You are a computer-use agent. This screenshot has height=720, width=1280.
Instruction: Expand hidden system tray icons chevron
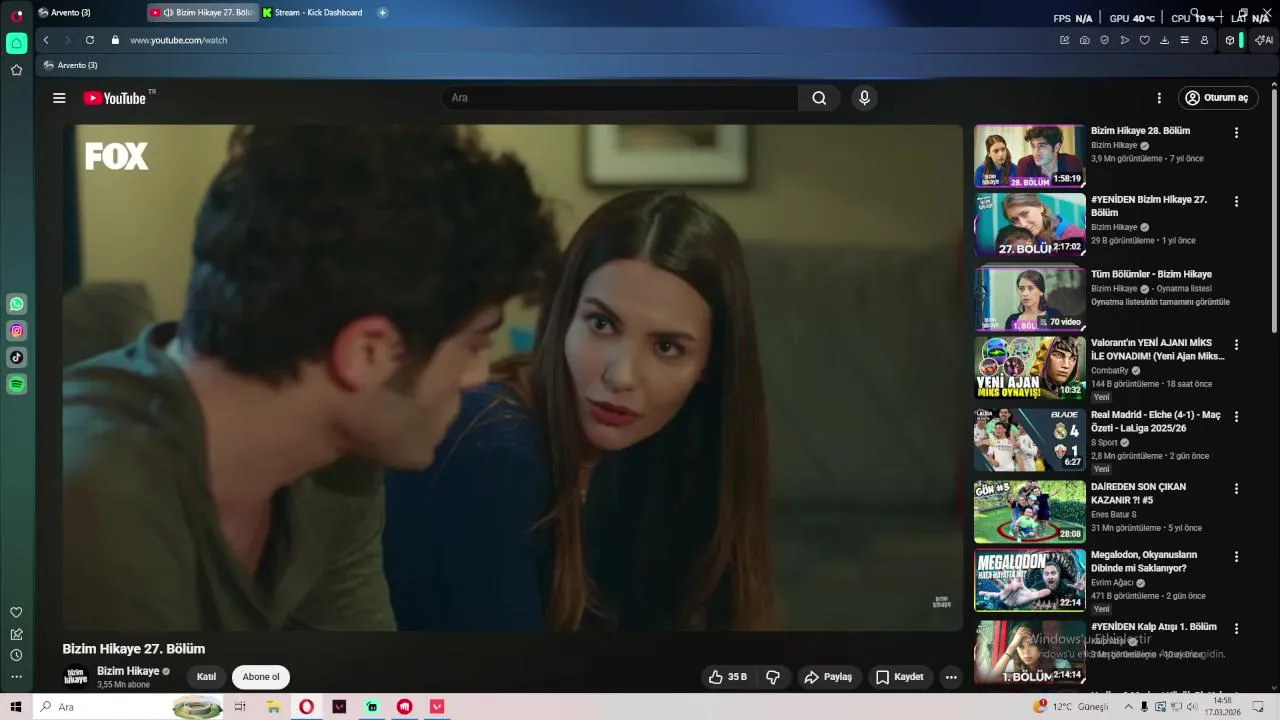pyautogui.click(x=1129, y=707)
